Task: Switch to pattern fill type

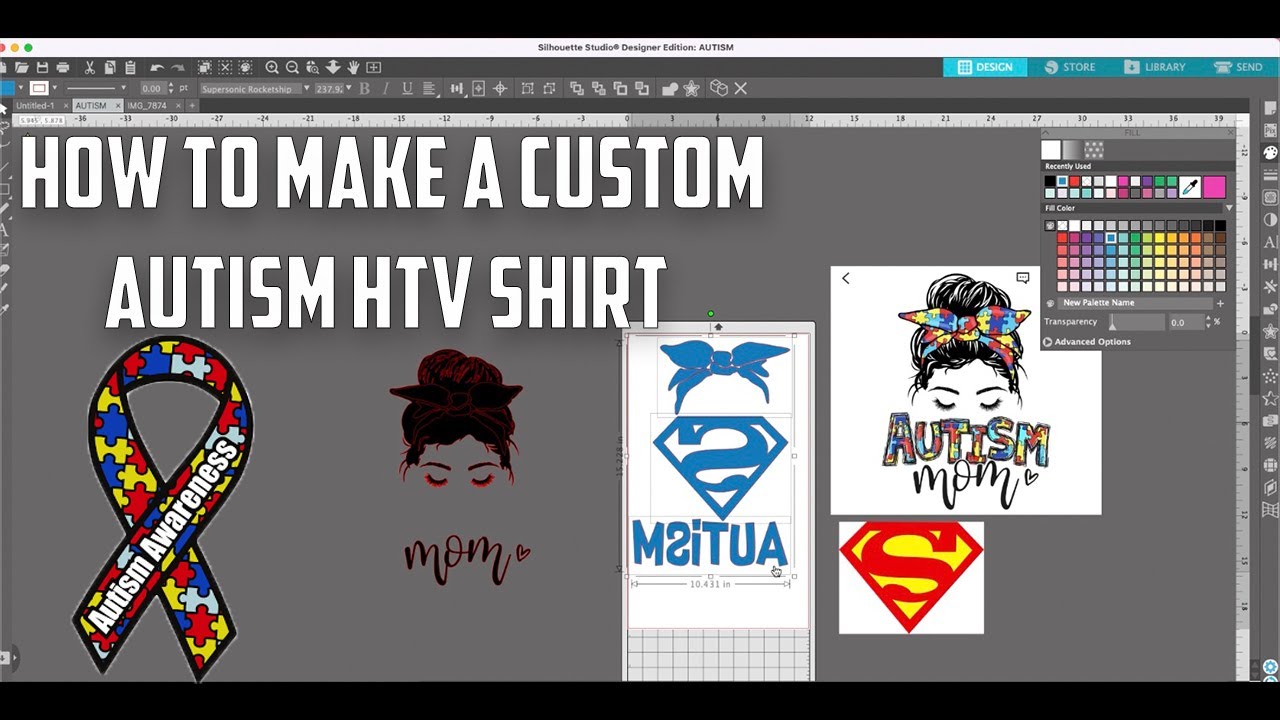Action: pyautogui.click(x=1094, y=150)
